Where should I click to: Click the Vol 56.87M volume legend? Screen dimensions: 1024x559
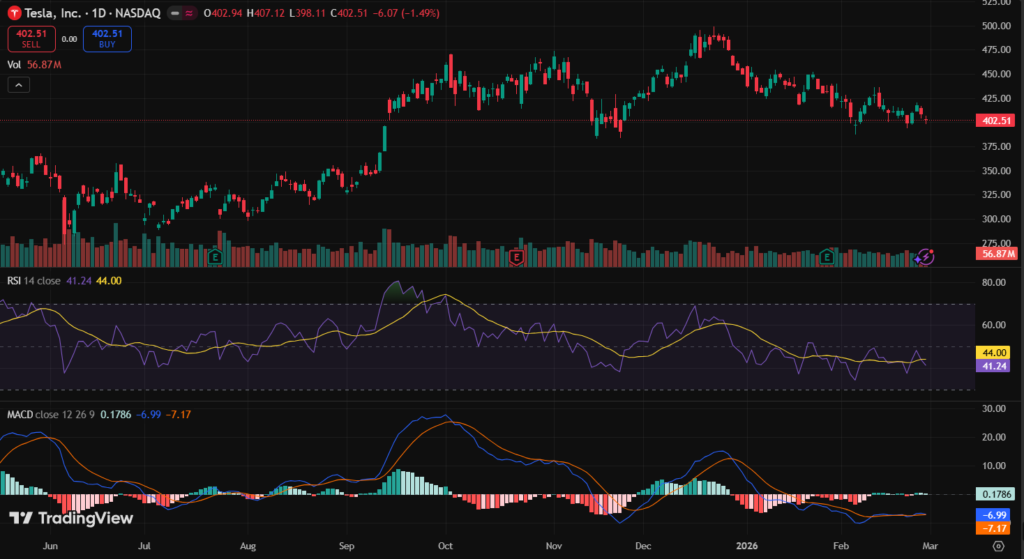[x=35, y=64]
